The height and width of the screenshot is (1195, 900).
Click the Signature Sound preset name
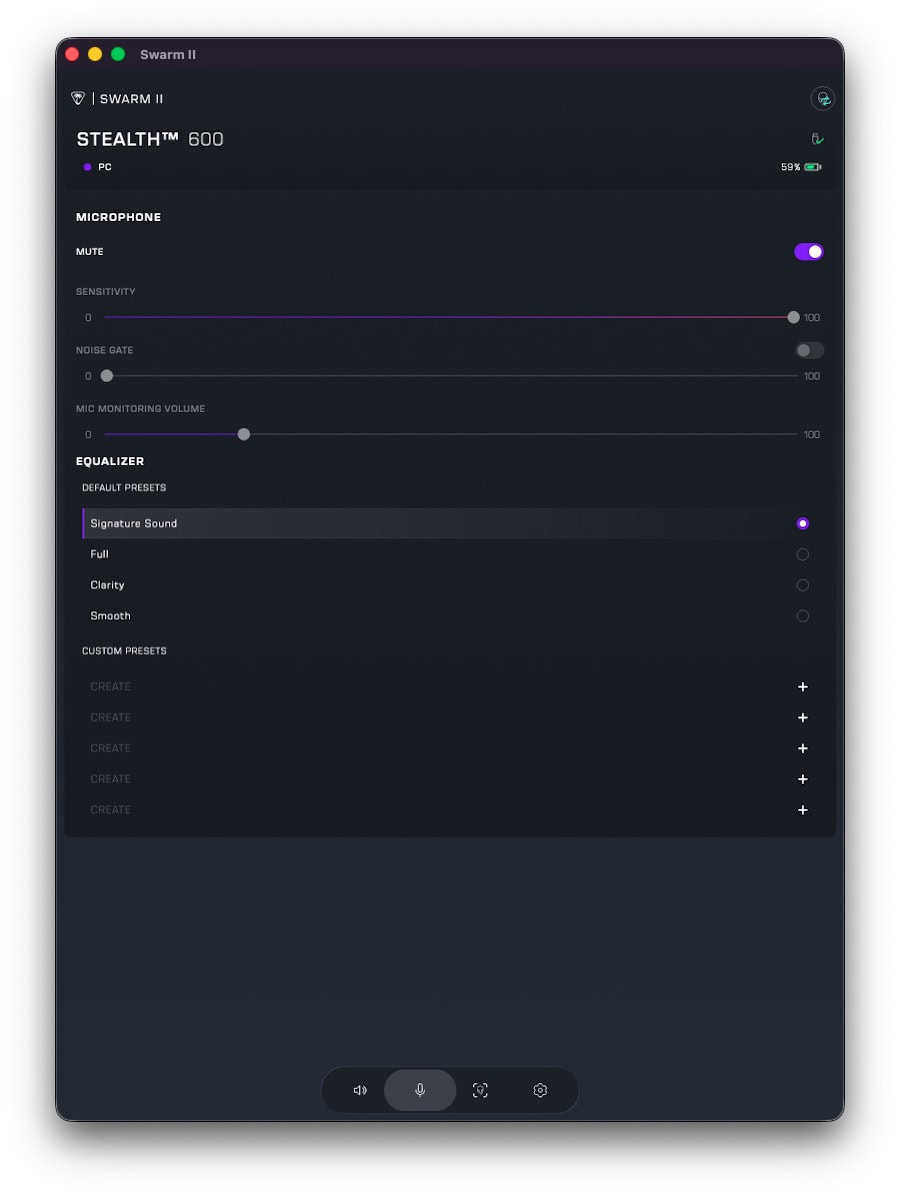[x=133, y=524]
